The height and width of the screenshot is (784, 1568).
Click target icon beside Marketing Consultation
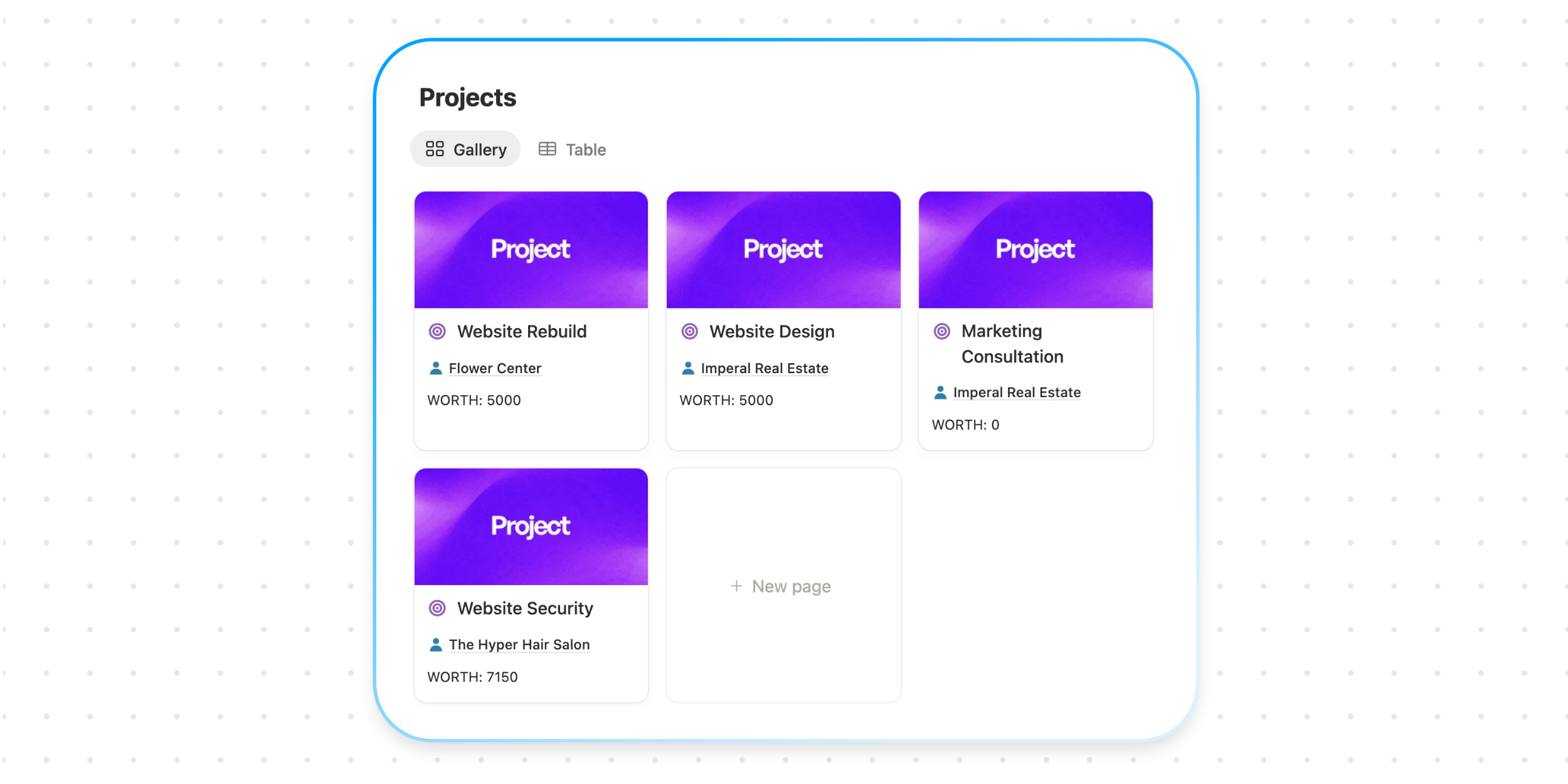[x=941, y=331]
